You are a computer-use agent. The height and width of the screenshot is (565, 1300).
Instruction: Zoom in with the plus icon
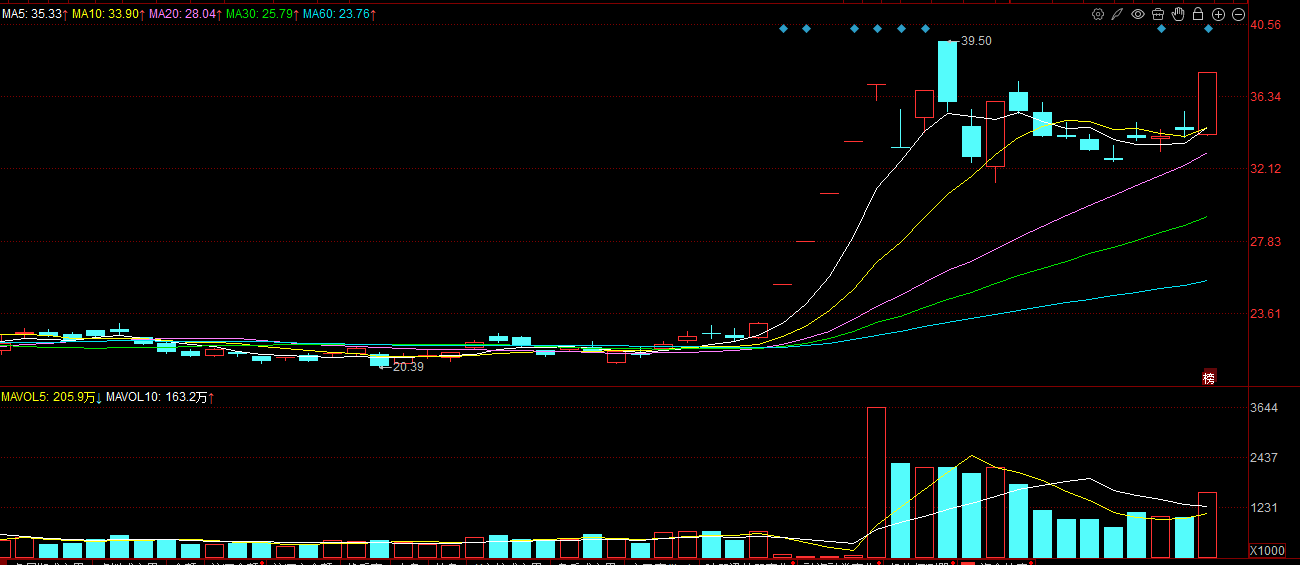(1218, 14)
